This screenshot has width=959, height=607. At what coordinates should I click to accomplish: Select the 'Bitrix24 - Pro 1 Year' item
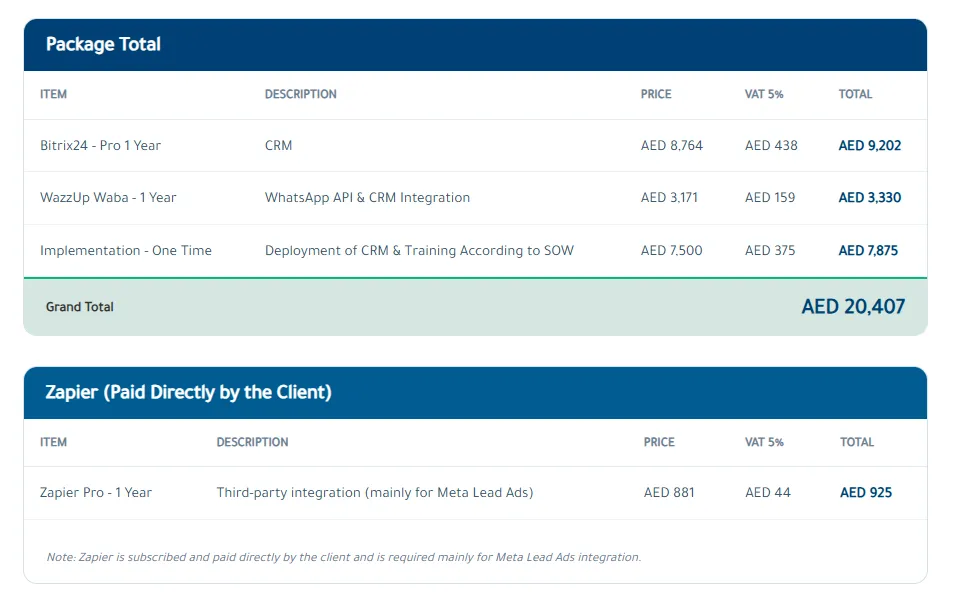(100, 146)
